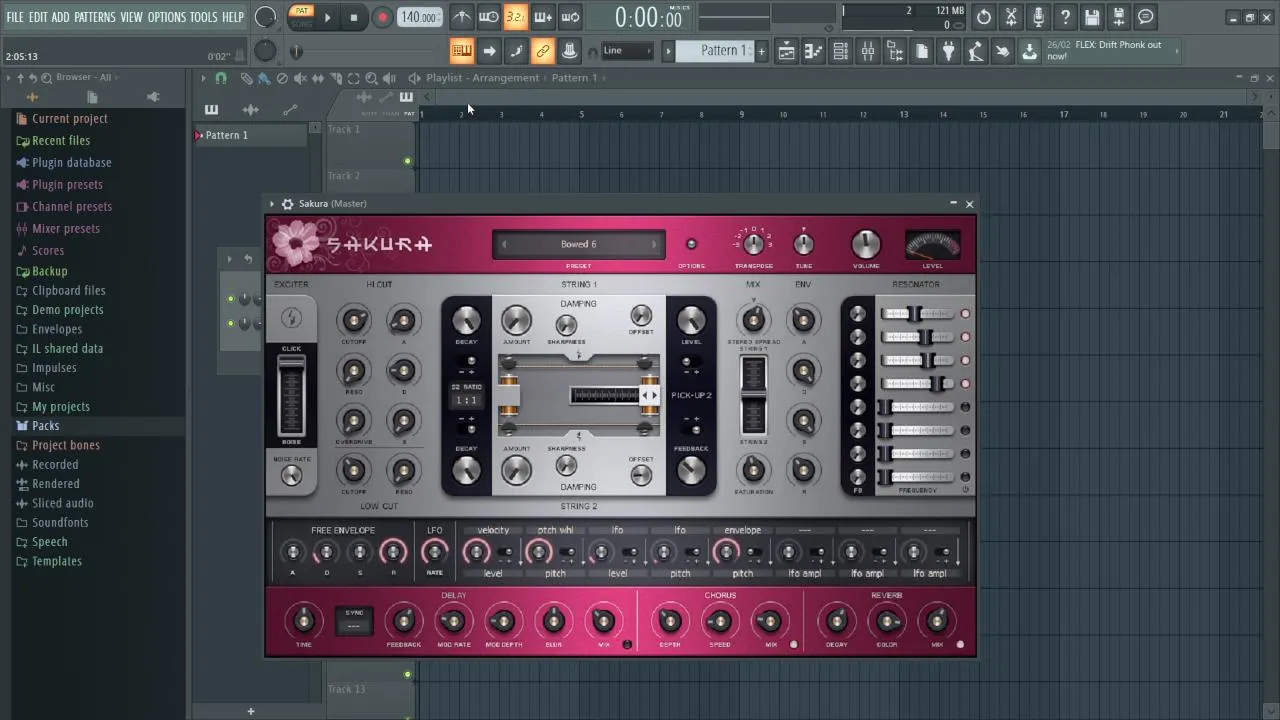Open Templates folder in browser
Image resolution: width=1280 pixels, height=720 pixels.
tap(56, 562)
